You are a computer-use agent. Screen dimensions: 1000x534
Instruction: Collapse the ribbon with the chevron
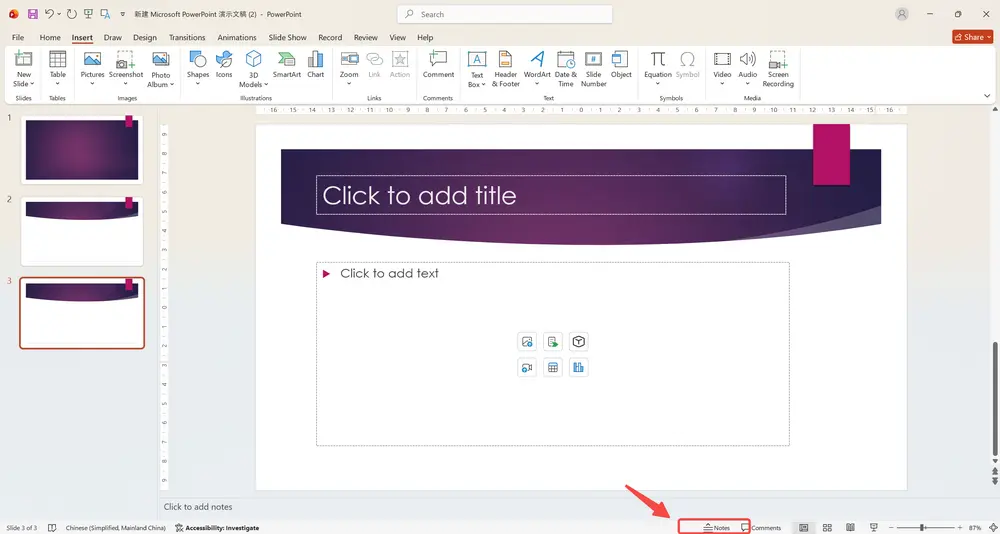tap(987, 96)
